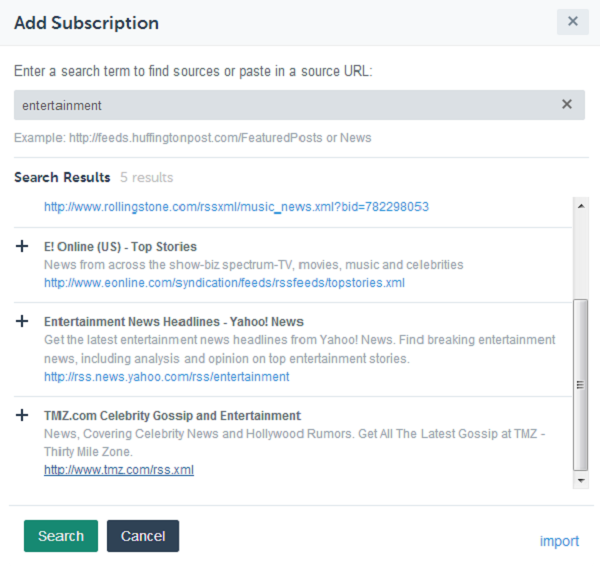Click the Search button
Viewport: 600px width, 567px height.
pyautogui.click(x=61, y=536)
